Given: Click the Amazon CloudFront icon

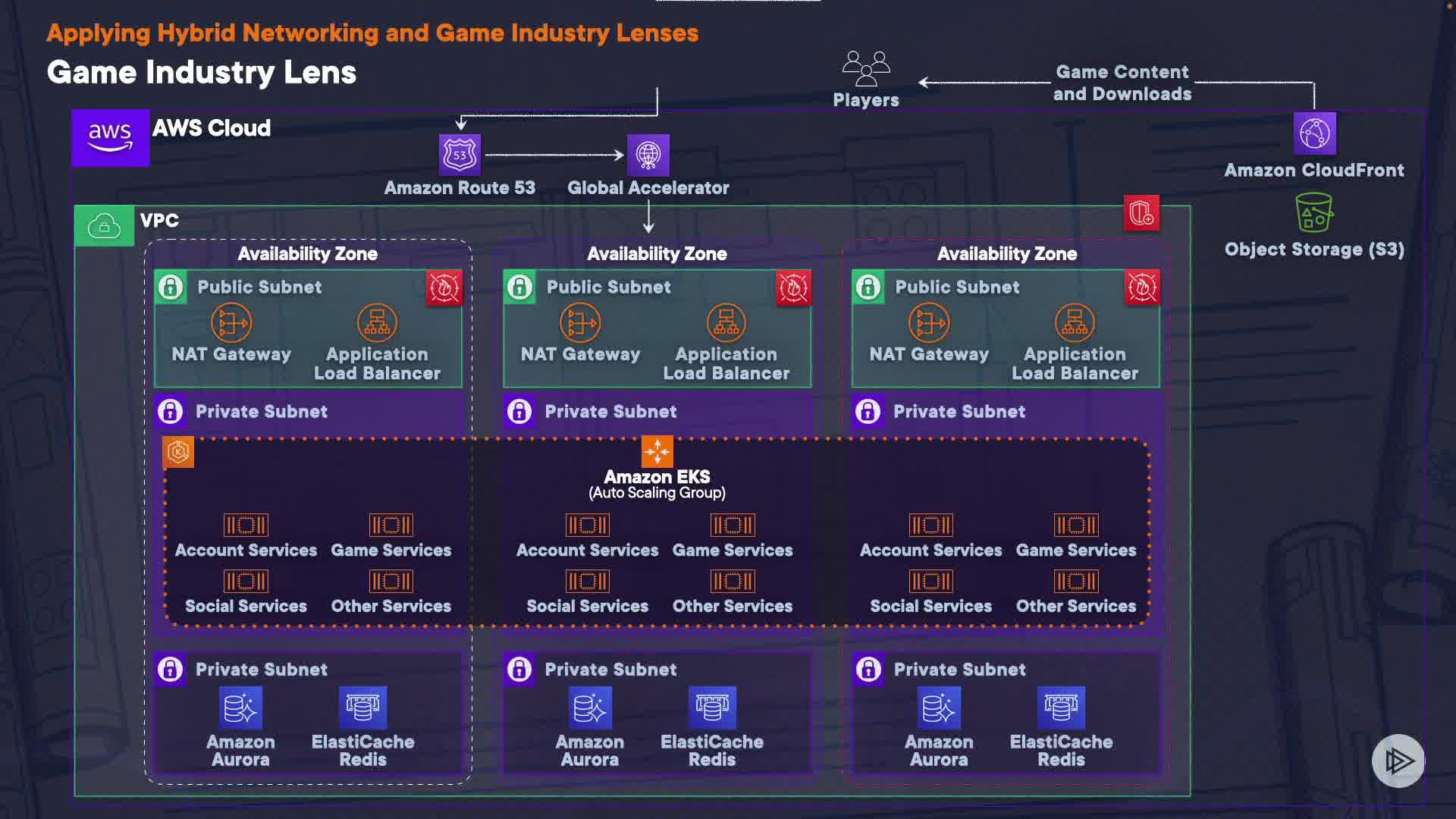Looking at the screenshot, I should pos(1314,133).
